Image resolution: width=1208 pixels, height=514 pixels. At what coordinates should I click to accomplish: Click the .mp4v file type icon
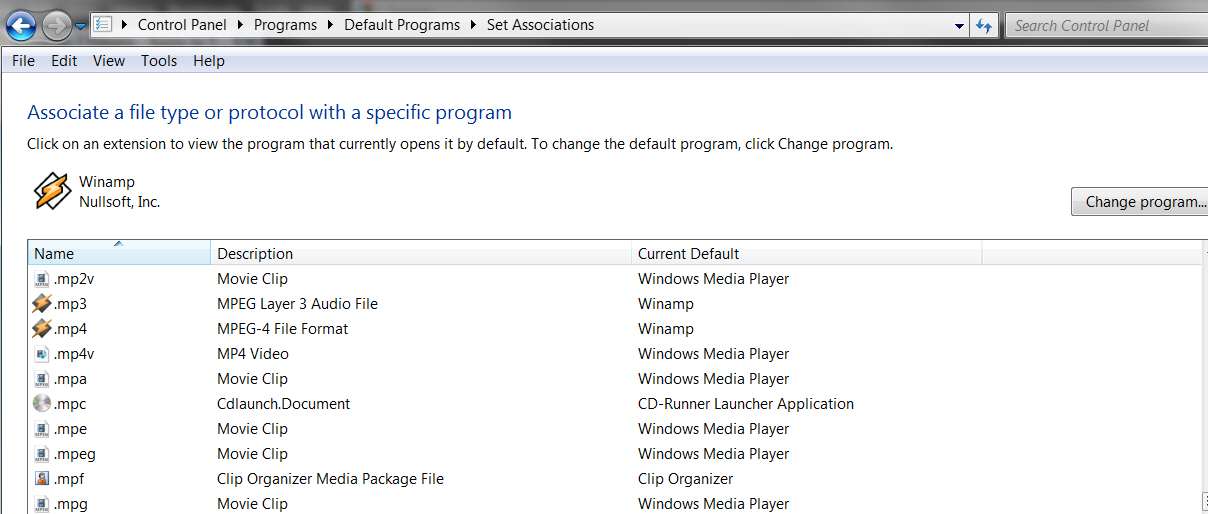pyautogui.click(x=41, y=354)
